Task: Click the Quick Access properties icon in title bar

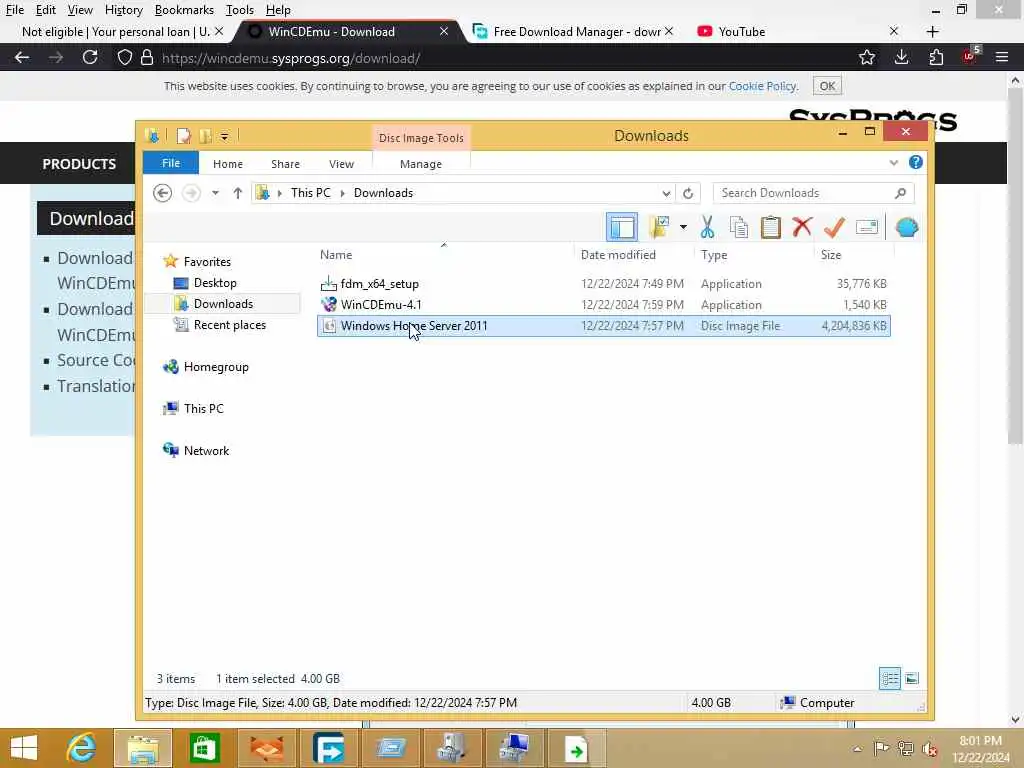Action: tap(184, 136)
